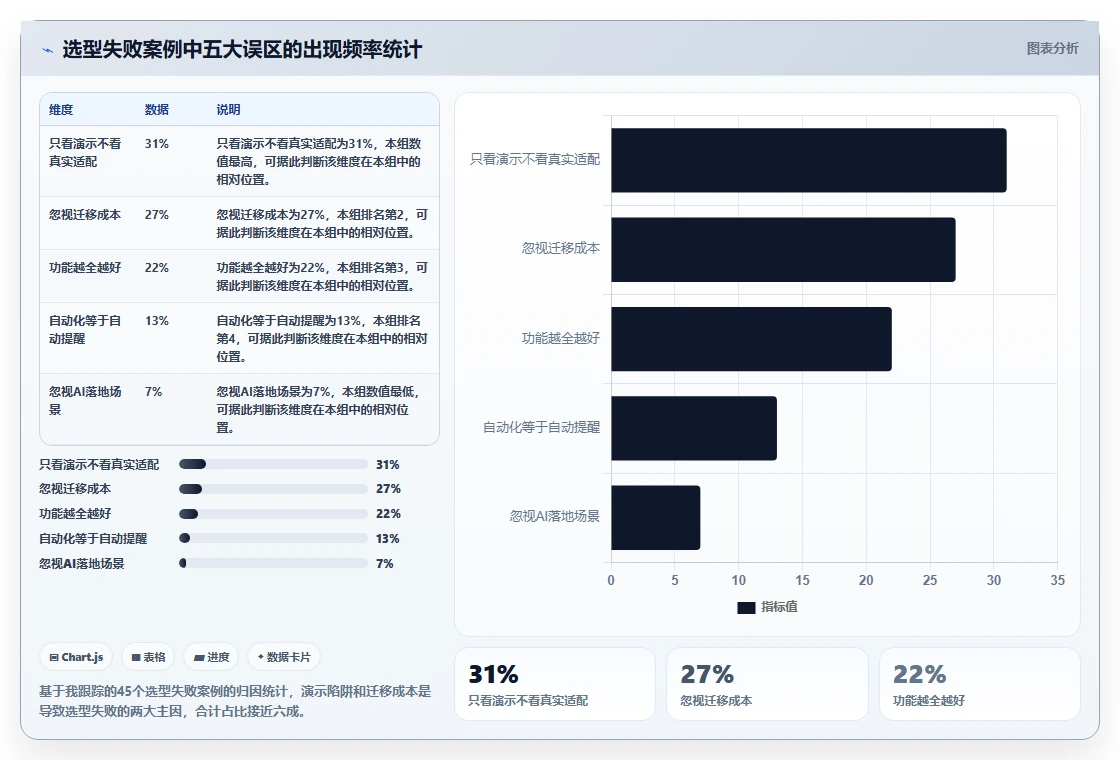Screen dimensions: 1120x760
Task: Click the 27% progress bar for 忽视迁移成本
Action: pos(273,489)
